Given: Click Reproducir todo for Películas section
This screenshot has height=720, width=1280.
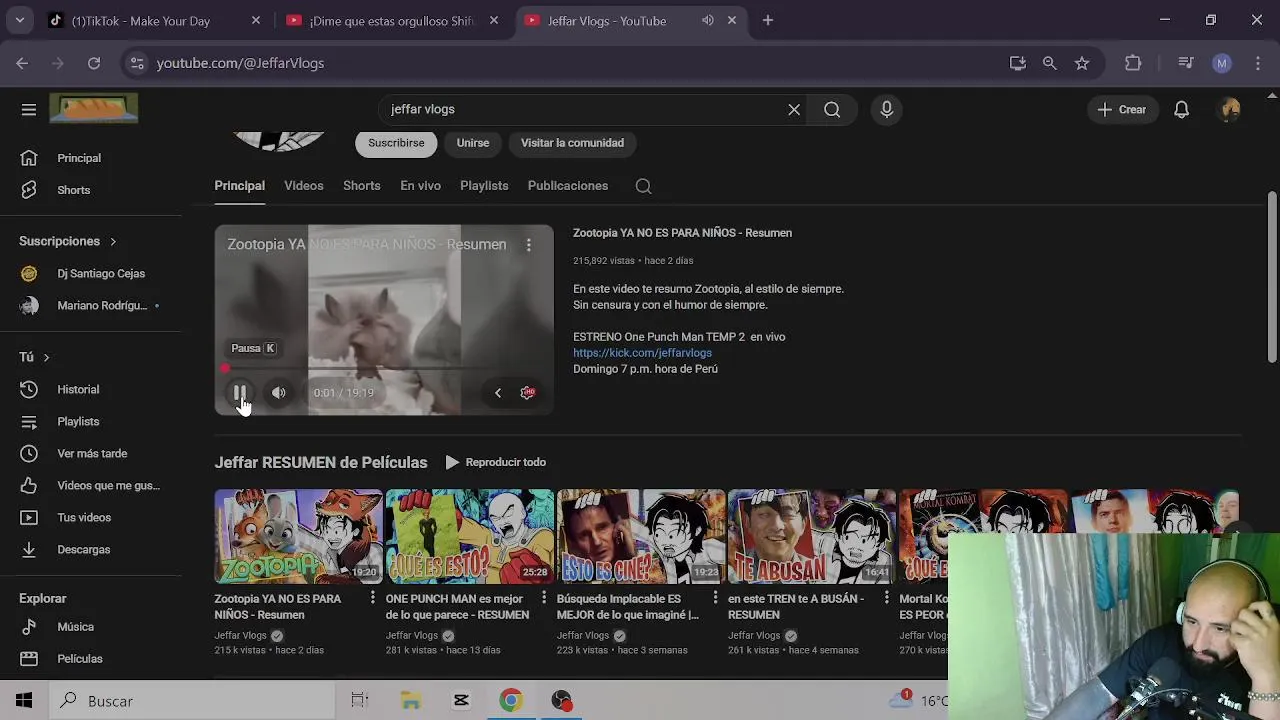Looking at the screenshot, I should (496, 462).
